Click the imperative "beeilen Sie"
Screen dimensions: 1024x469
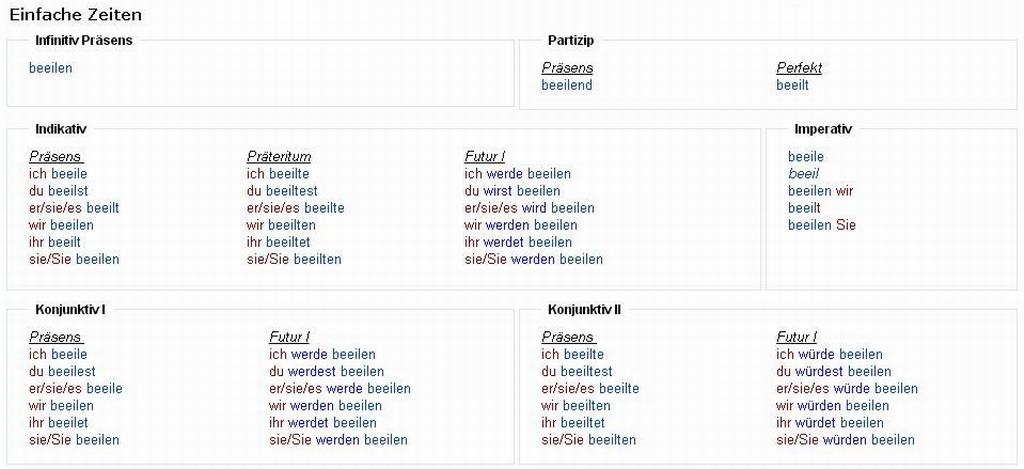click(x=822, y=225)
